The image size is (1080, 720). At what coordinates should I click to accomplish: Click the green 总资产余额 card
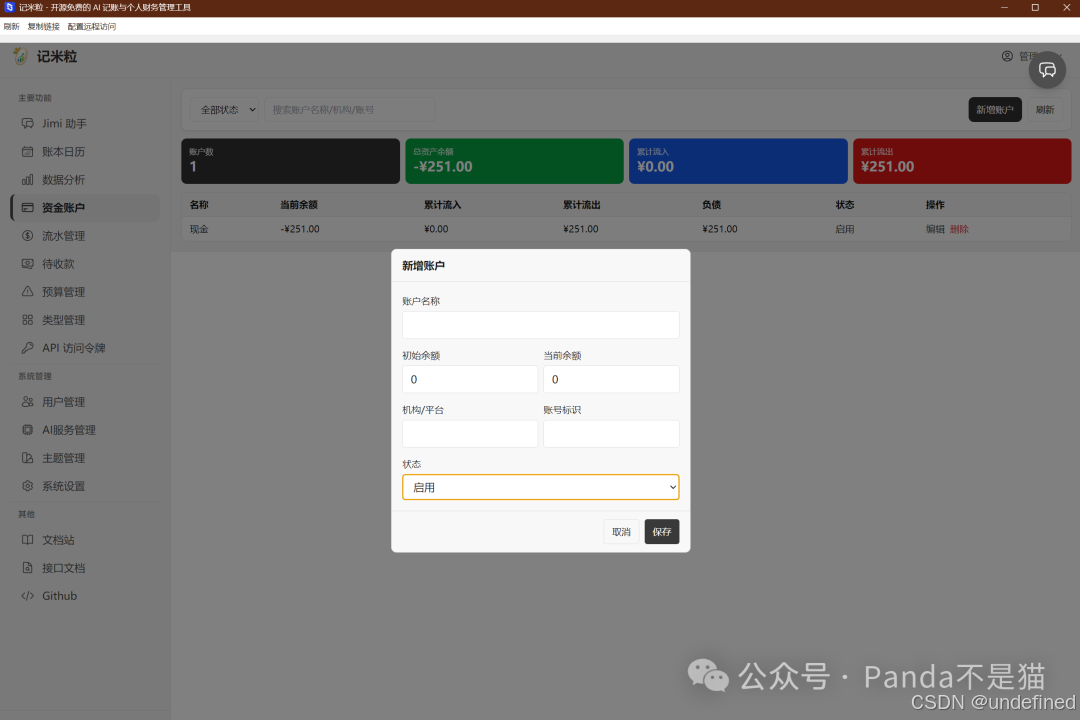[514, 161]
